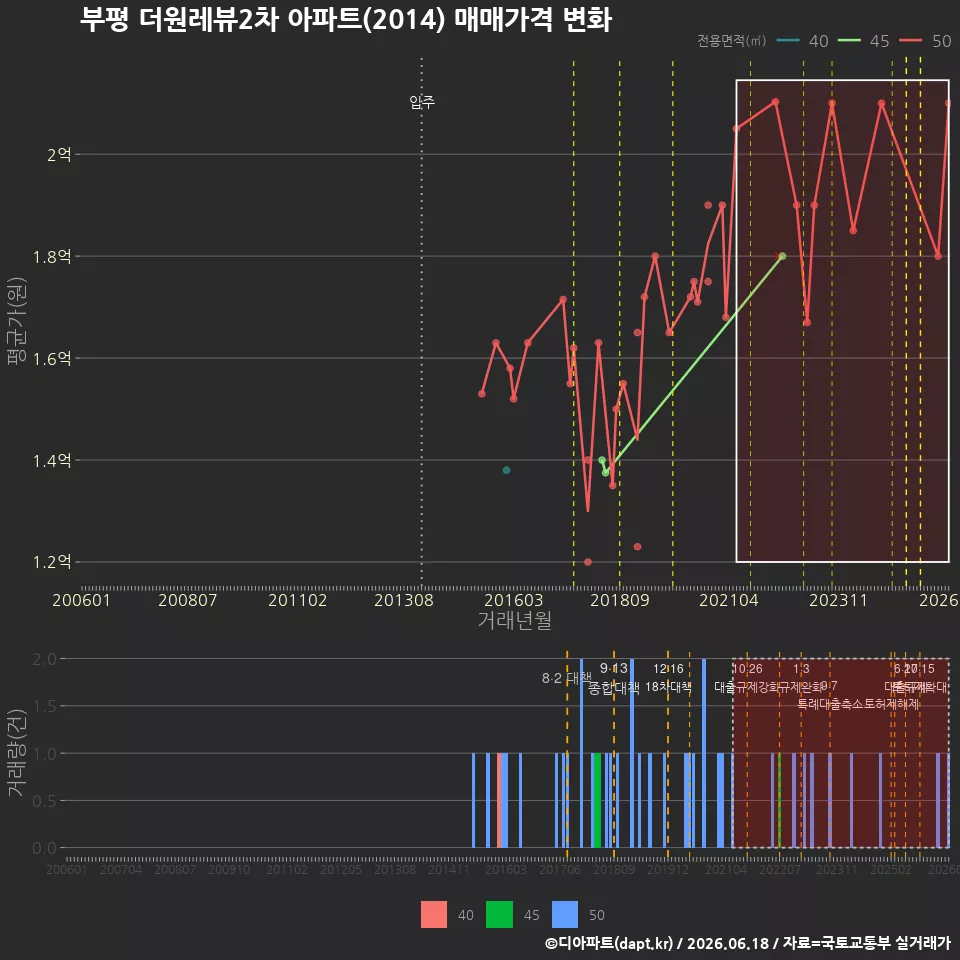Click the 1.8억 y-axis label
Viewport: 960px width, 960px height.
pyautogui.click(x=52, y=257)
